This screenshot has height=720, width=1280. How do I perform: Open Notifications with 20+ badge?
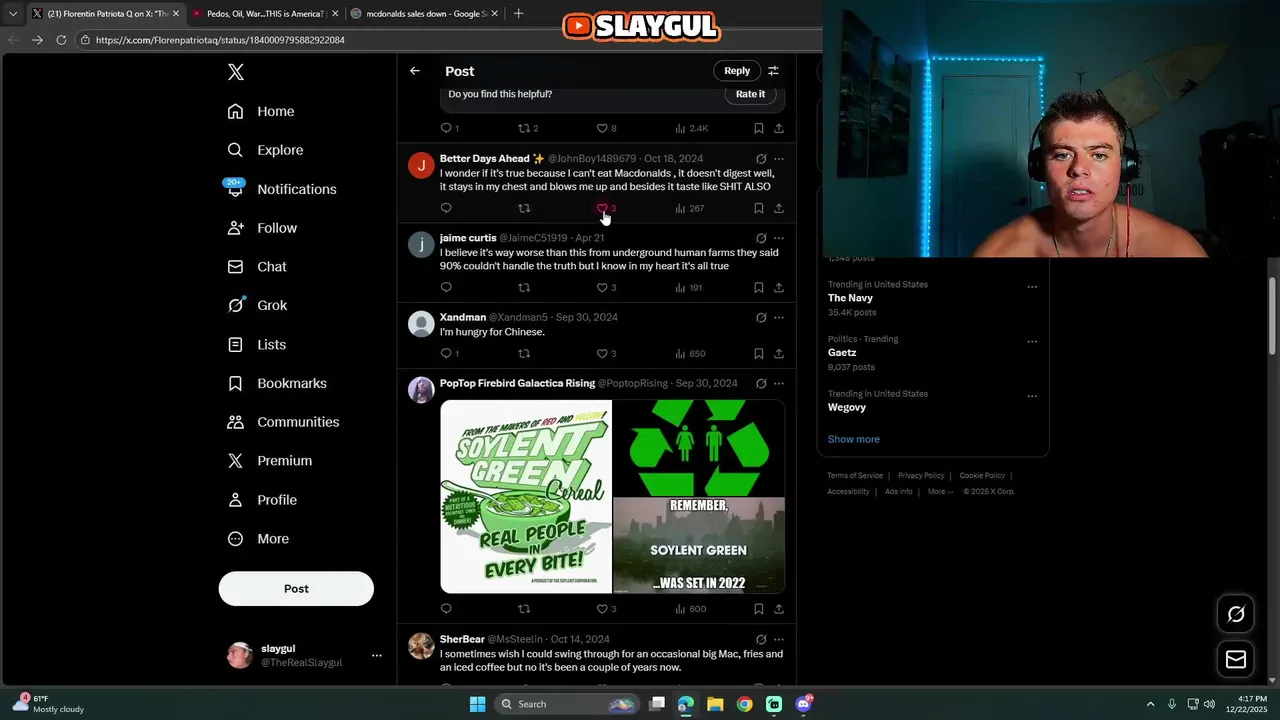pyautogui.click(x=282, y=189)
